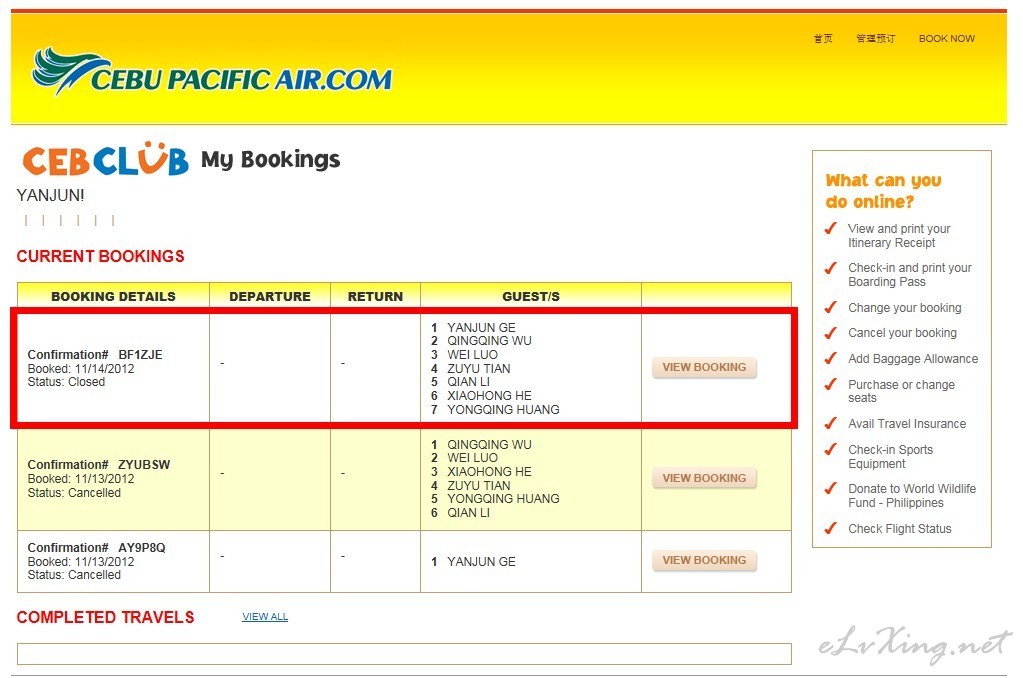Open the 管理预订 manage booking menu
The height and width of the screenshot is (678, 1023).
876,39
